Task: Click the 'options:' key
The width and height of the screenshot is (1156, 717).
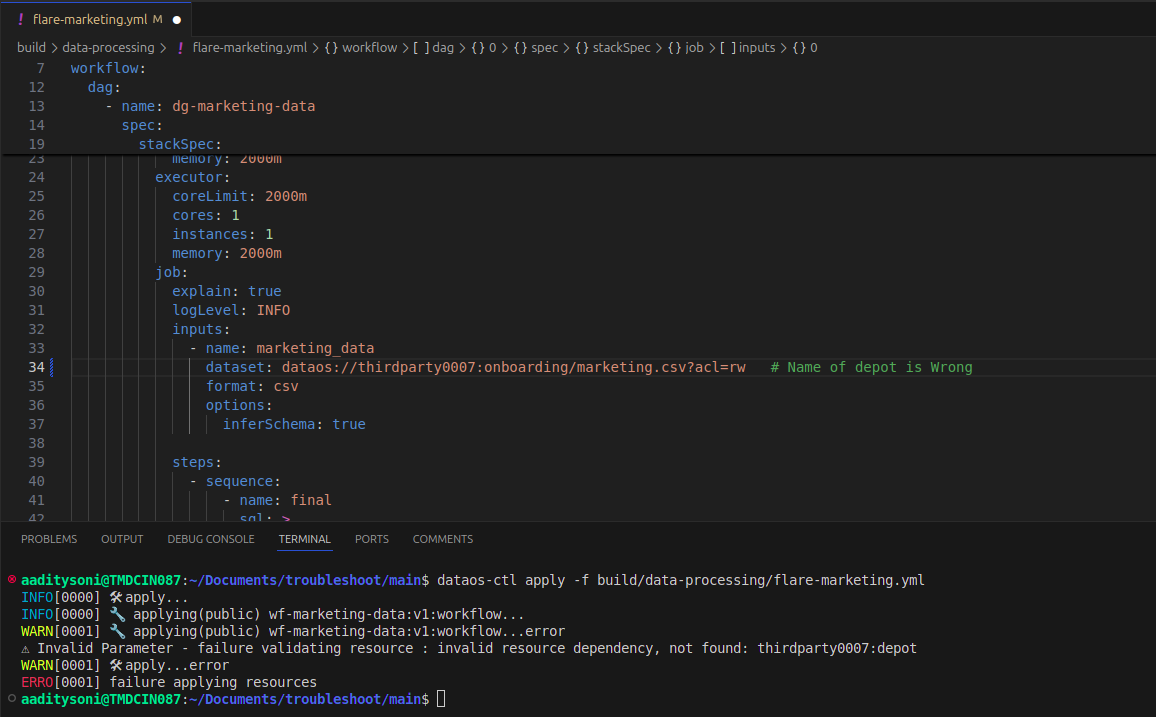Action: [x=239, y=405]
